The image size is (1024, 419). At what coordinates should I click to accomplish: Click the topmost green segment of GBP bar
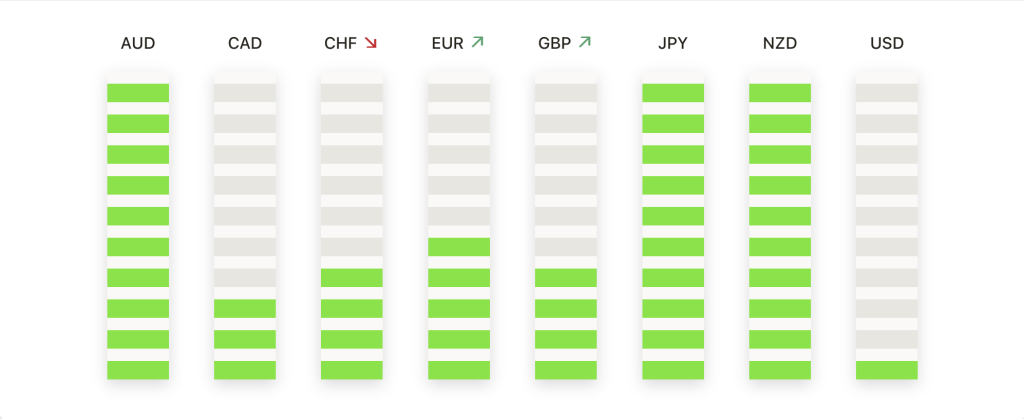(x=566, y=277)
